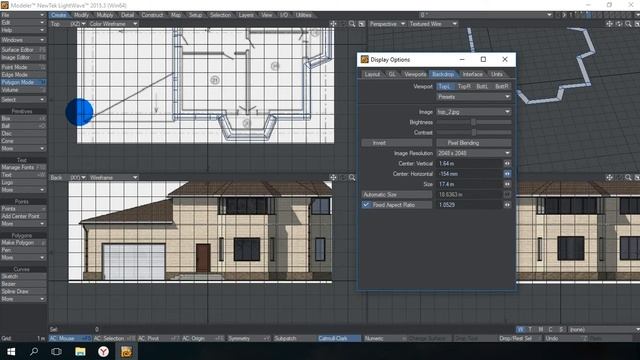This screenshot has height=360, width=640.
Task: Open the Presets dropdown in Display Options
Action: [473, 97]
